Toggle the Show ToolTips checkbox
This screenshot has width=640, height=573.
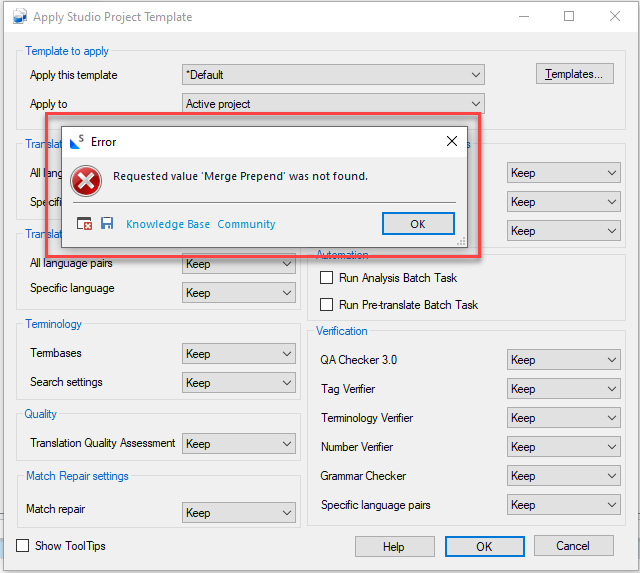click(22, 545)
